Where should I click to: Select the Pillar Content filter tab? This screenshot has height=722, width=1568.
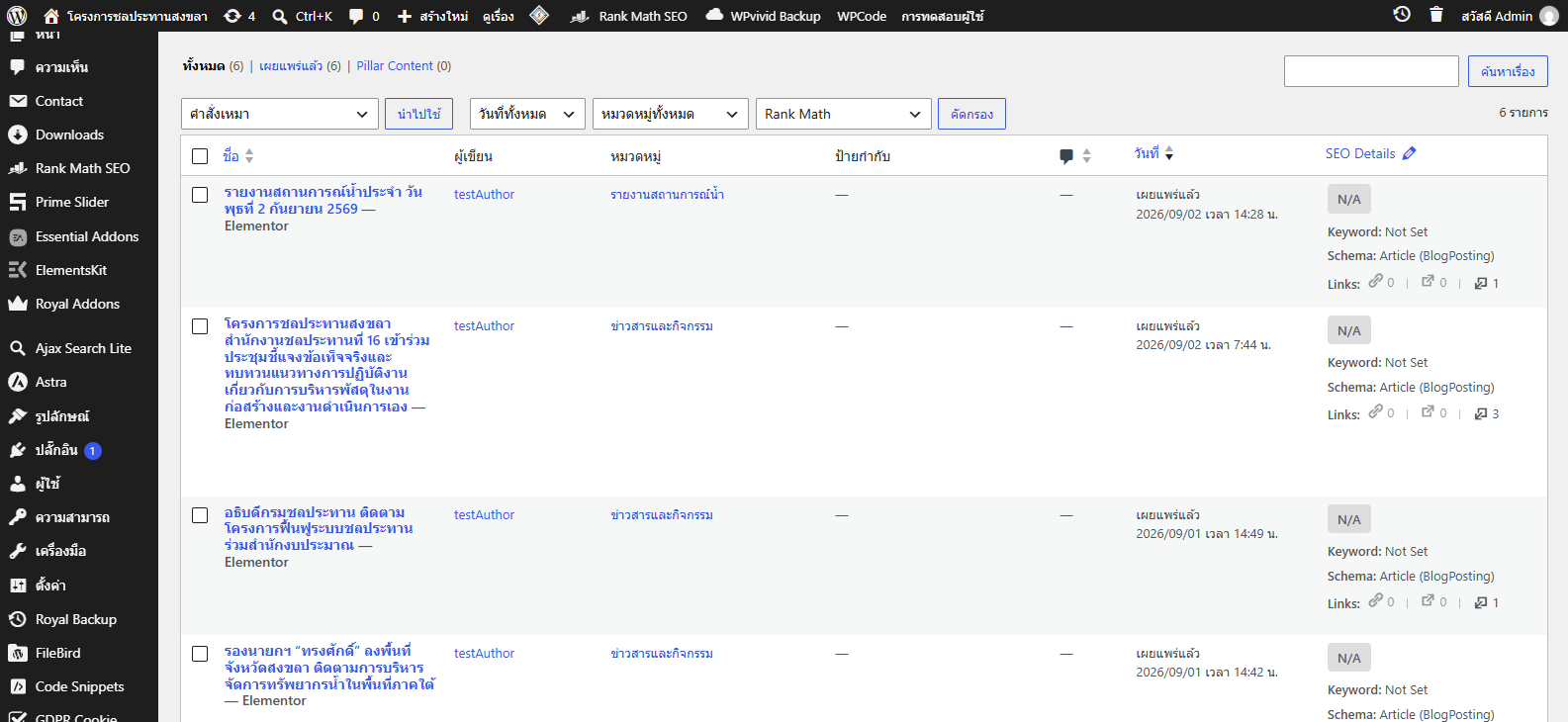(395, 66)
